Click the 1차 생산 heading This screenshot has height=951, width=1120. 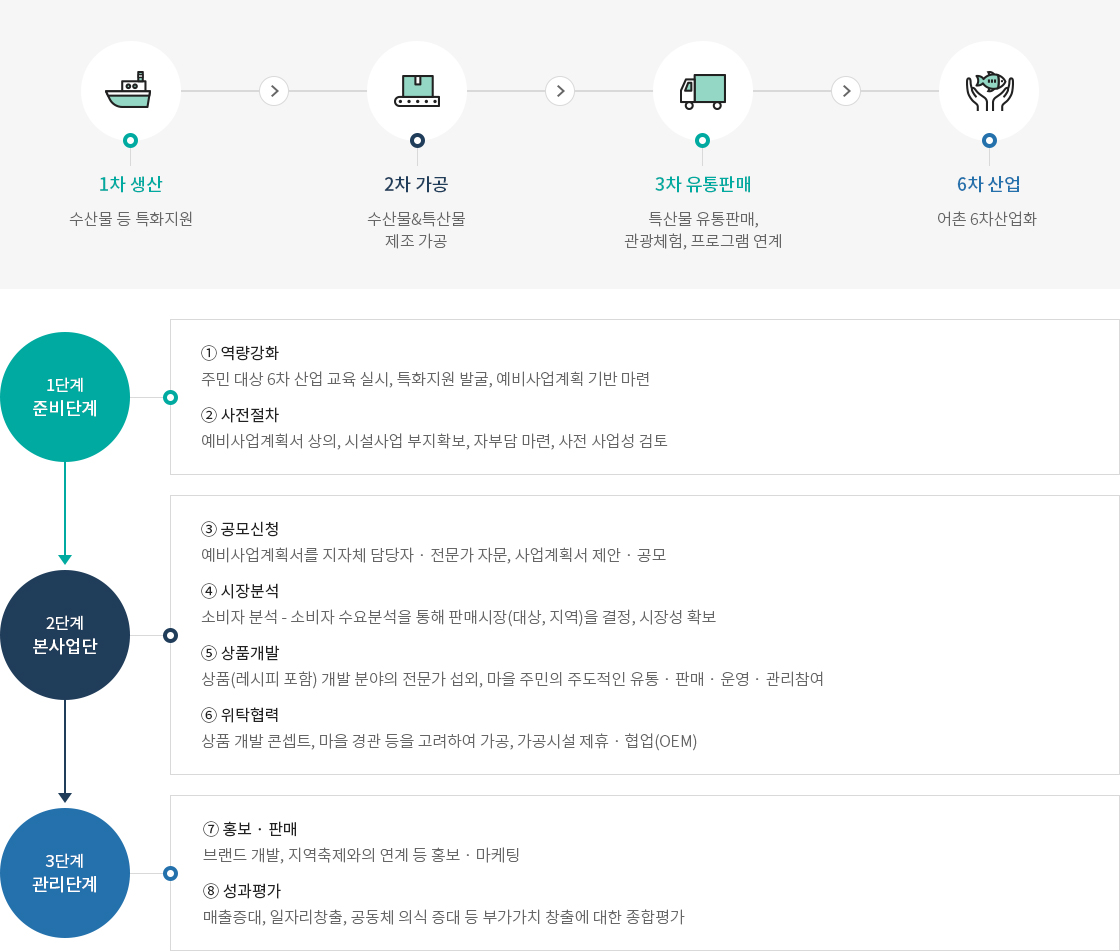(131, 184)
